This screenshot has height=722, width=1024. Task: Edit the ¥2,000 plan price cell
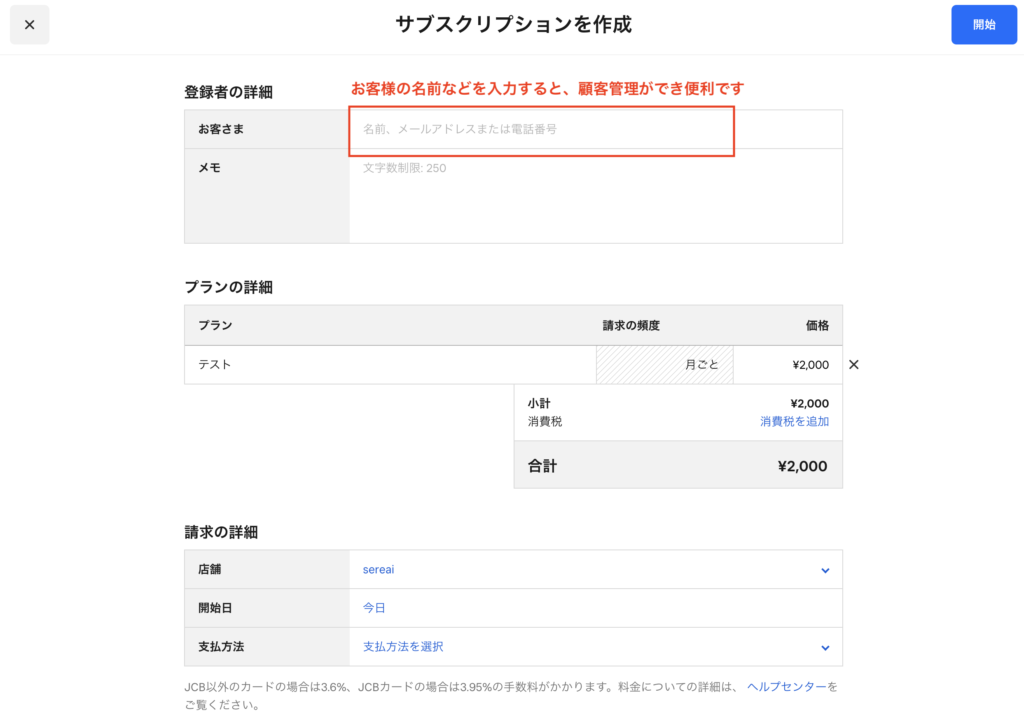(787, 365)
